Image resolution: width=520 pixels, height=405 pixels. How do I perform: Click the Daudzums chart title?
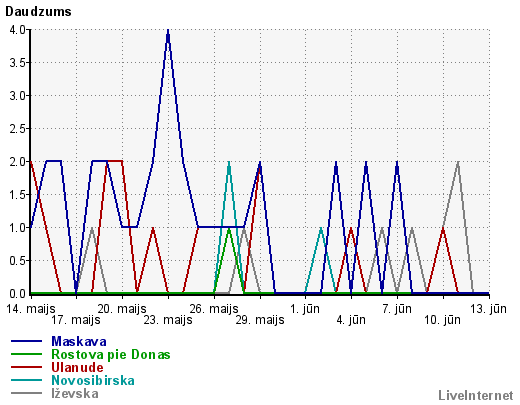(x=38, y=12)
